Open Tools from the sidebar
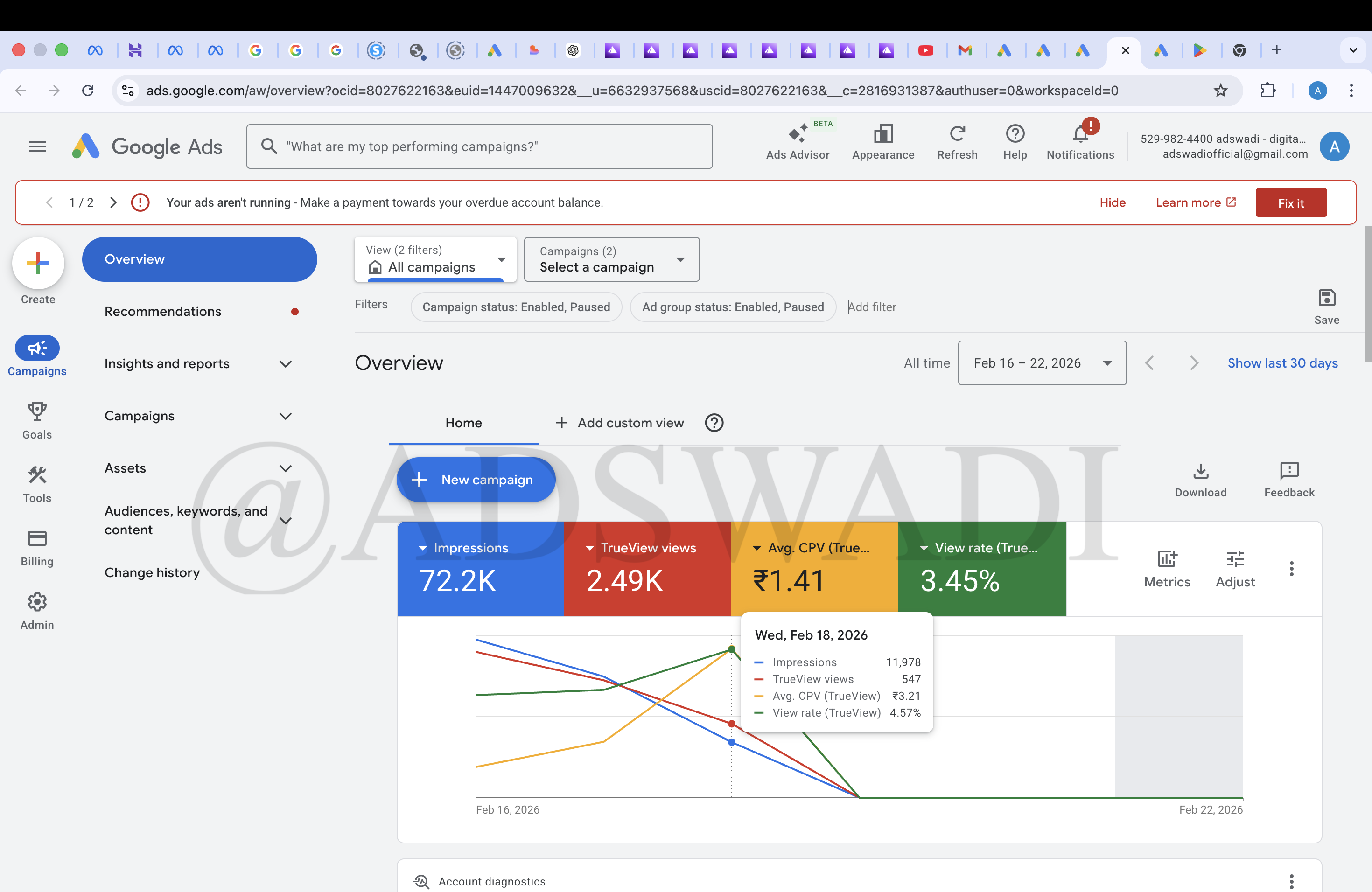1372x892 pixels. (36, 484)
